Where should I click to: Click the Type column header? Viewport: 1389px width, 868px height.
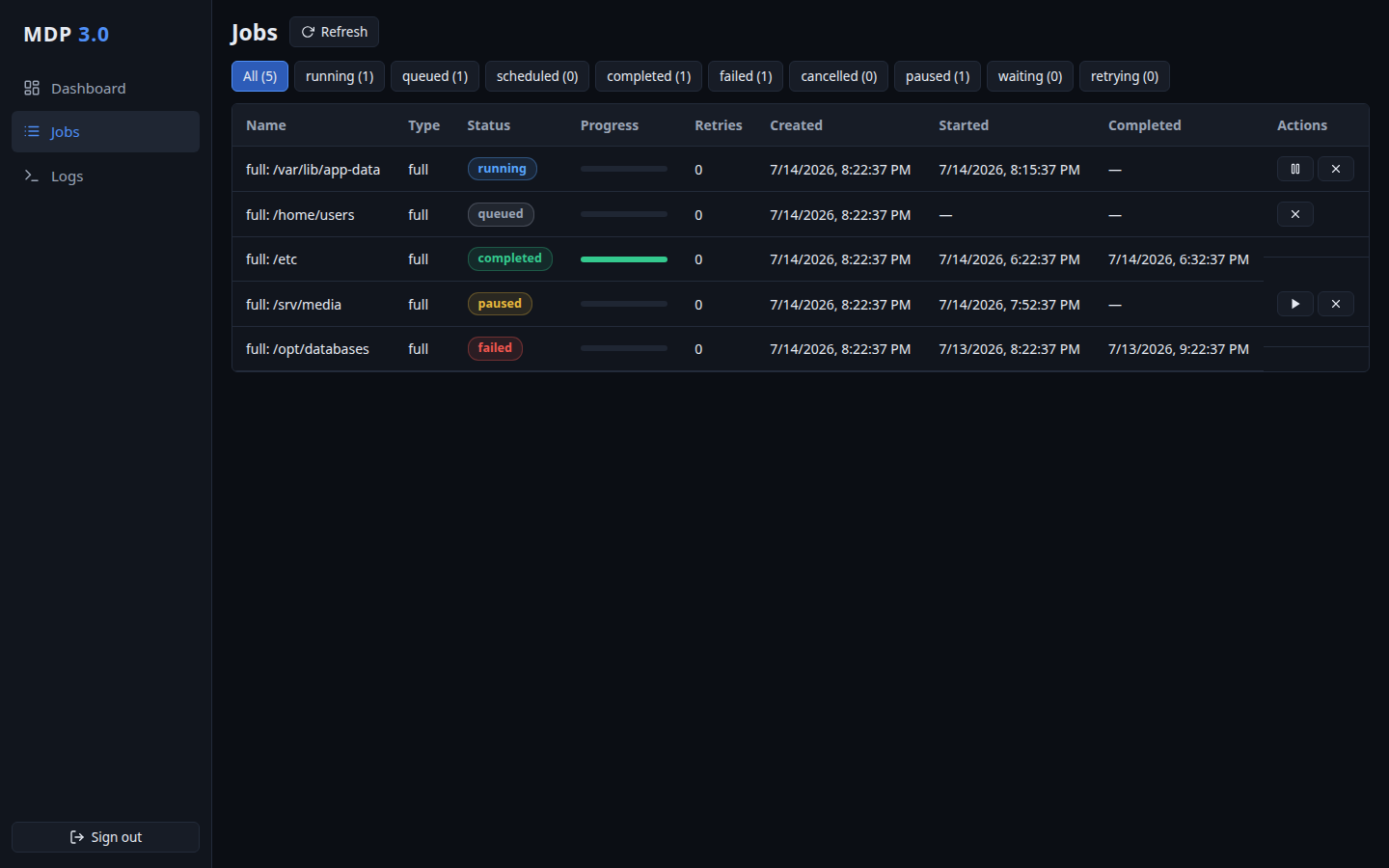[423, 125]
